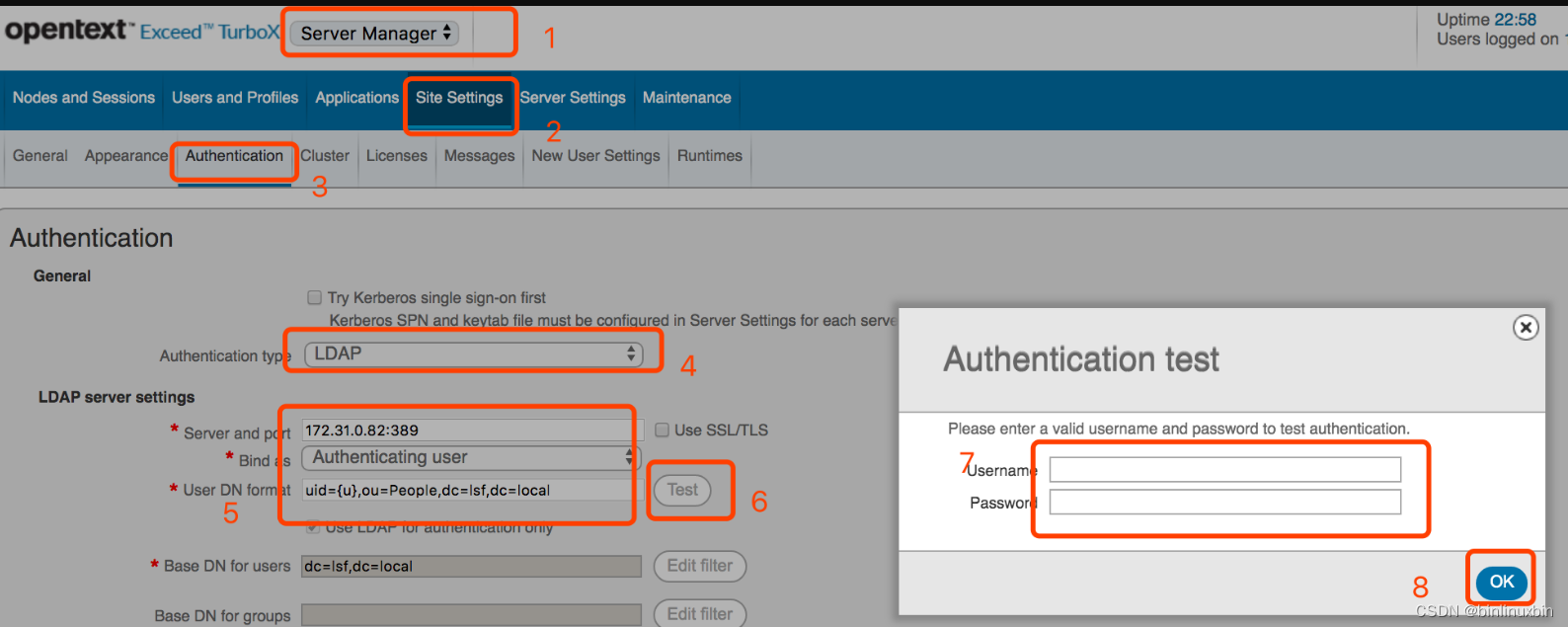Toggle Use LDAP for authentication only
The height and width of the screenshot is (627, 1568).
[x=313, y=527]
